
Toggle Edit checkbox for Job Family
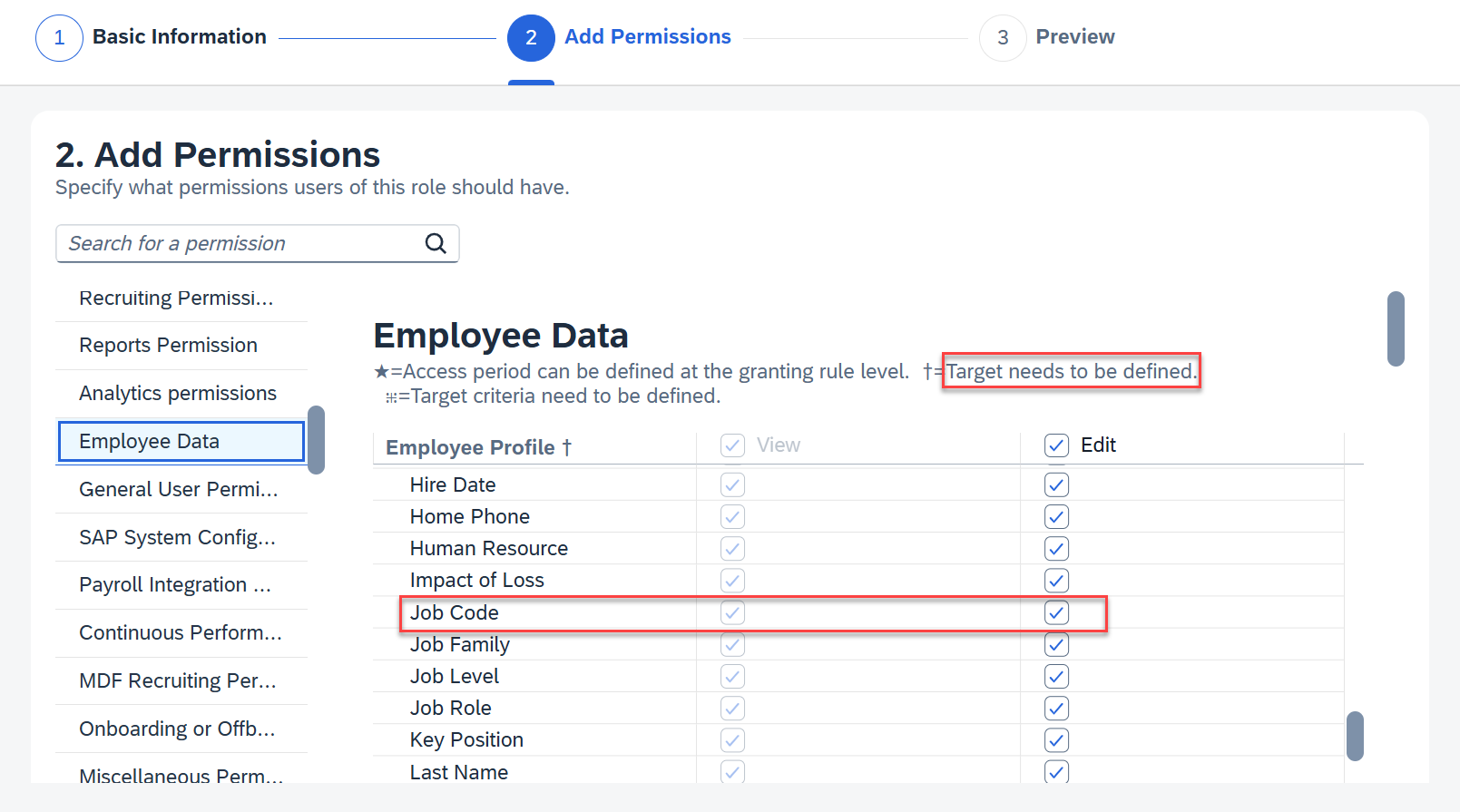click(1056, 644)
